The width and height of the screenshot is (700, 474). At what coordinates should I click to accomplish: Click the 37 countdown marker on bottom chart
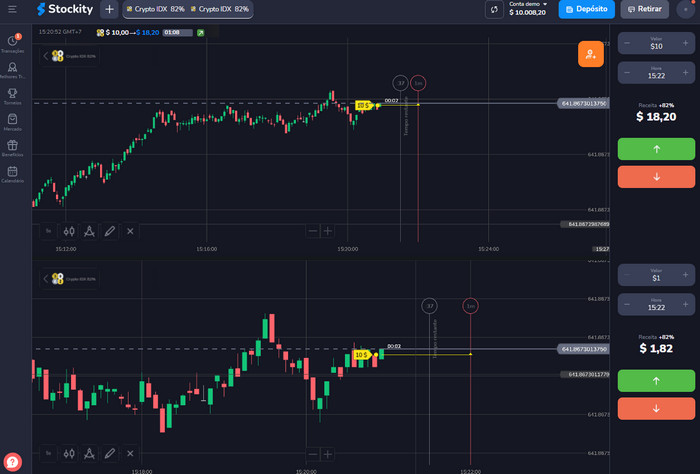click(429, 306)
